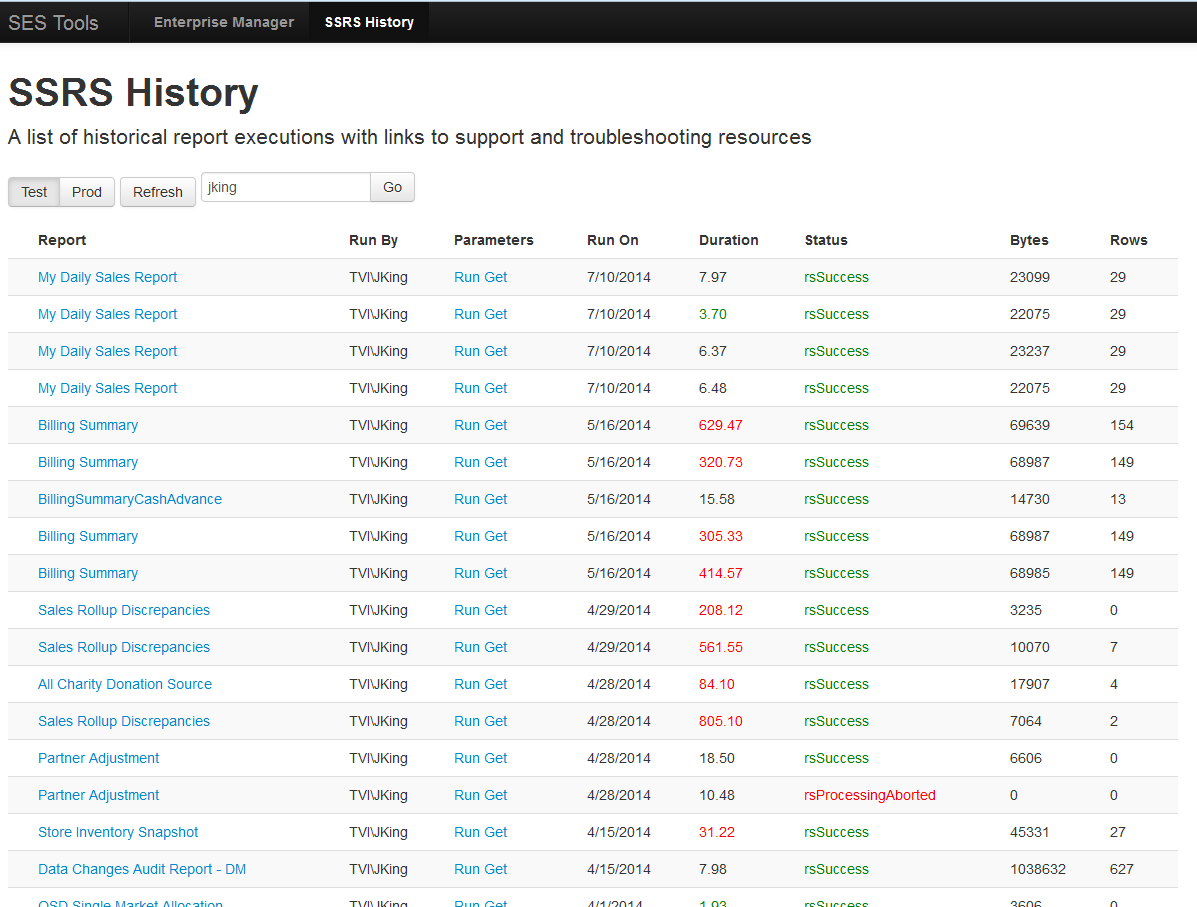Click the Refresh button
1197x907 pixels.
157,192
